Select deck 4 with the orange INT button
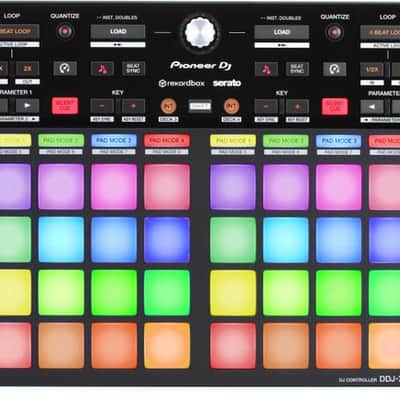400x400 pixels. pyautogui.click(x=231, y=107)
